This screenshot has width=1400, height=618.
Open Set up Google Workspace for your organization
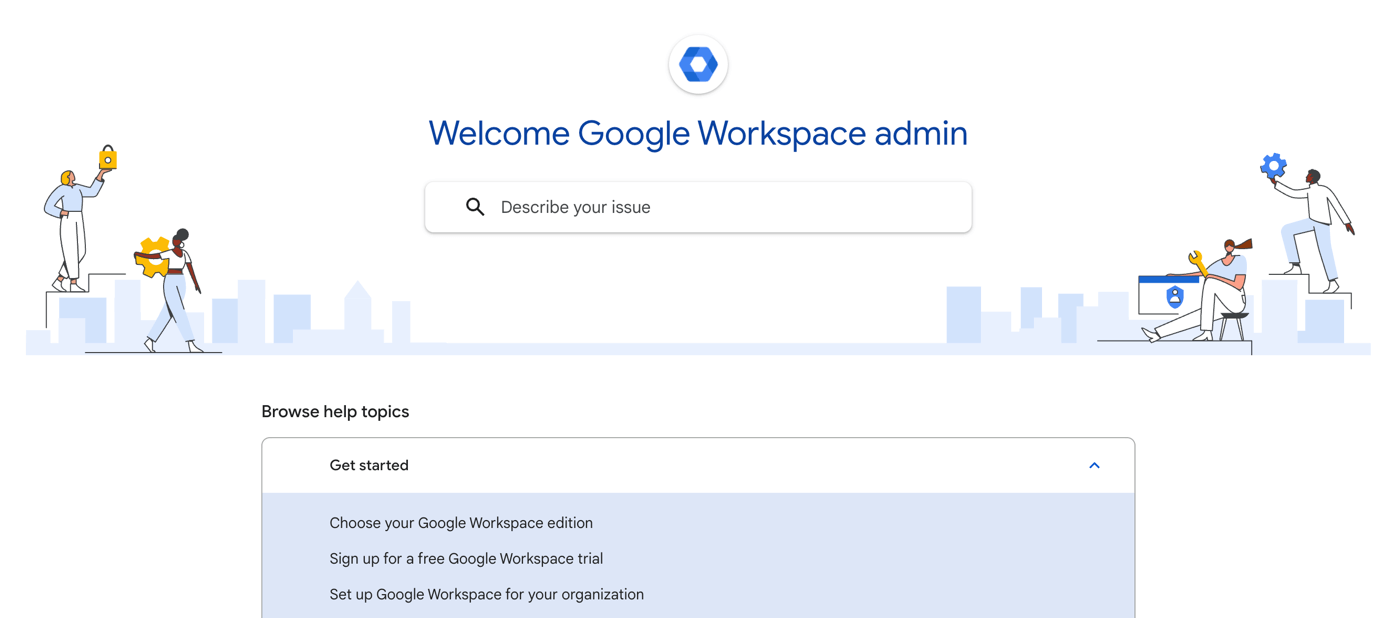(486, 595)
